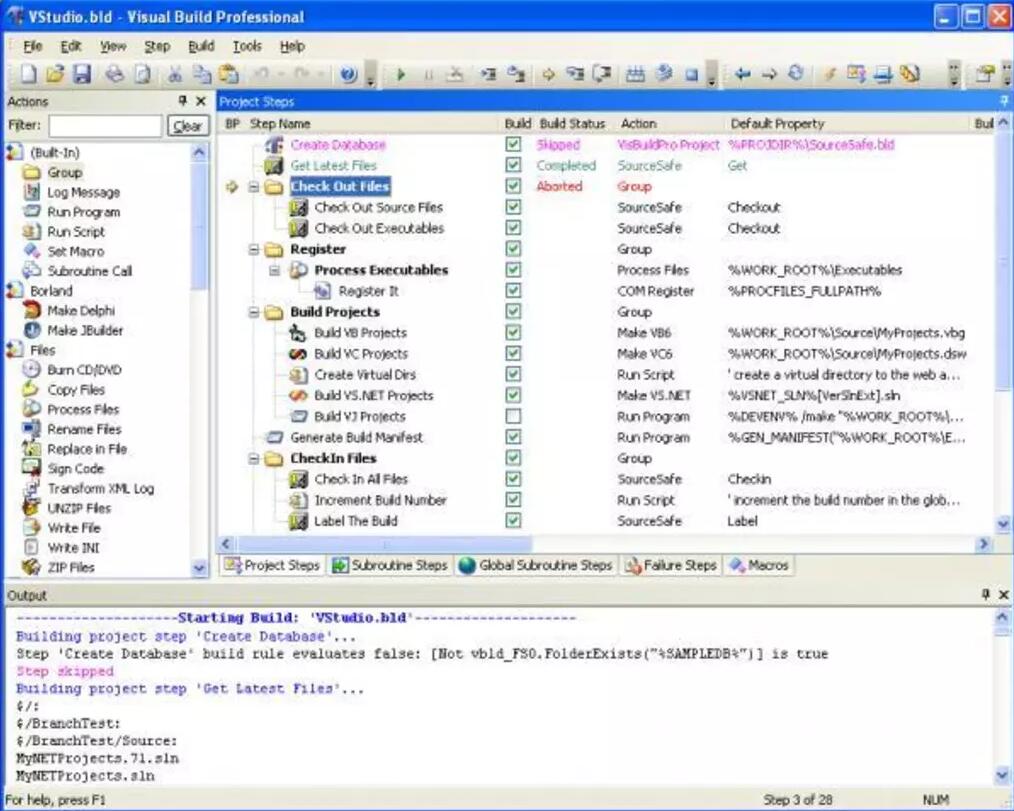Screen dimensions: 1014x811
Task: Collapse the Build Projects group
Action: (254, 312)
